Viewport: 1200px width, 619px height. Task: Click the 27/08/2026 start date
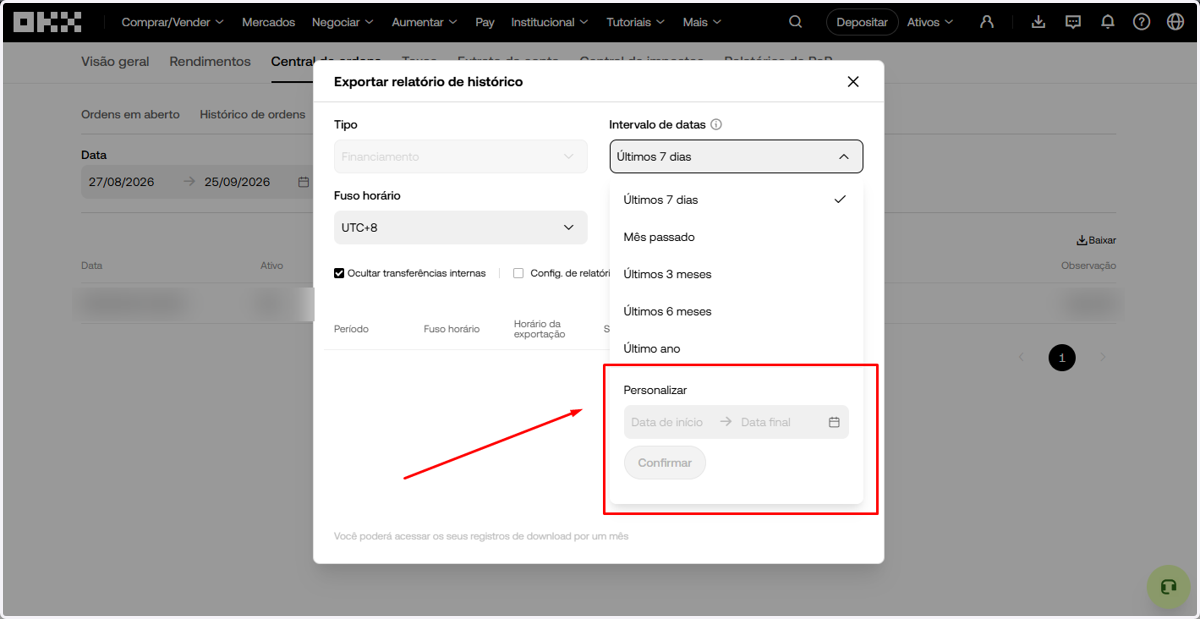[x=121, y=182]
